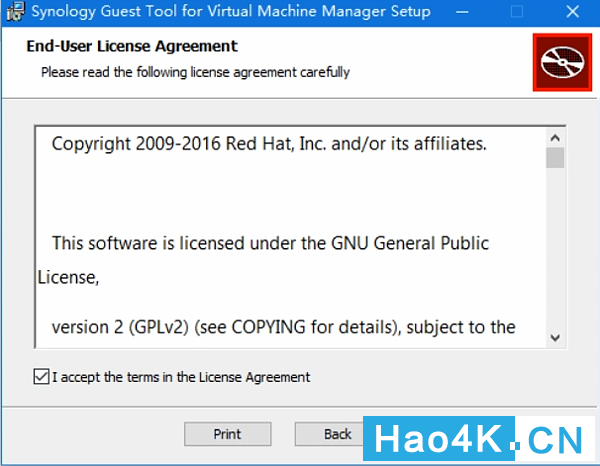600x466 pixels.
Task: Click the GNU General Public License sentence
Action: tap(263, 260)
